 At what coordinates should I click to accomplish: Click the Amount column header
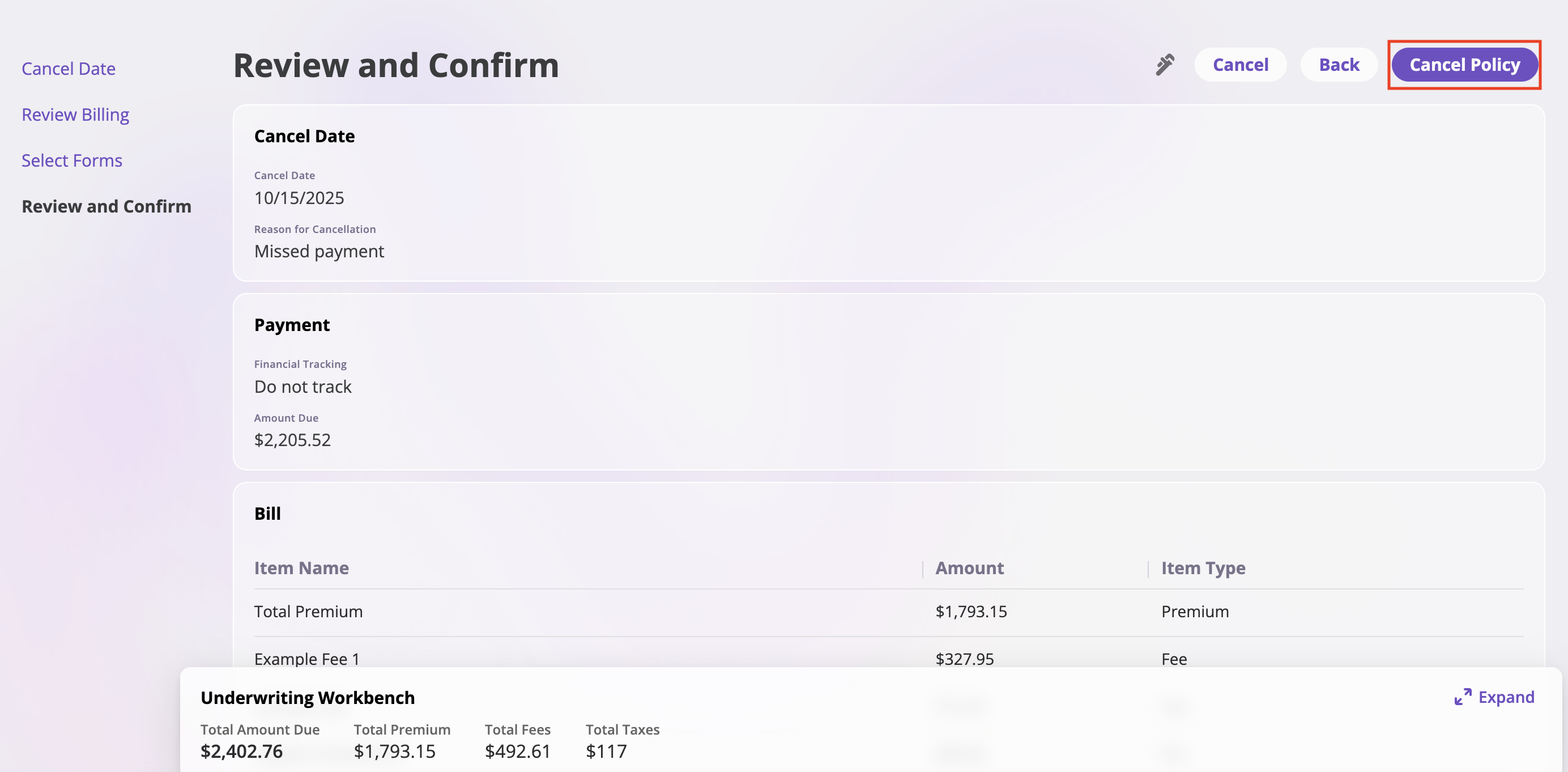pos(969,568)
